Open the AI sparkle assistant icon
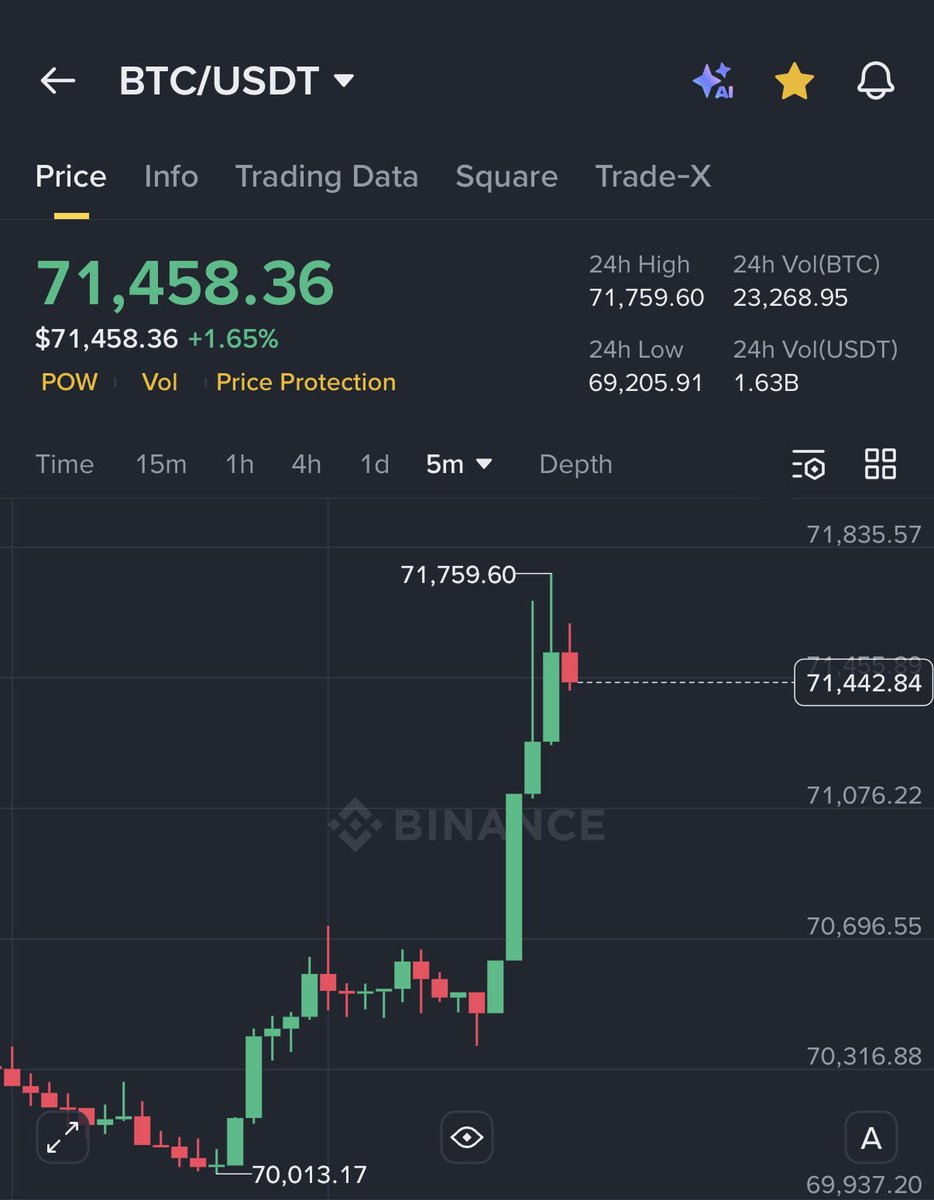The image size is (934, 1200). (x=713, y=81)
